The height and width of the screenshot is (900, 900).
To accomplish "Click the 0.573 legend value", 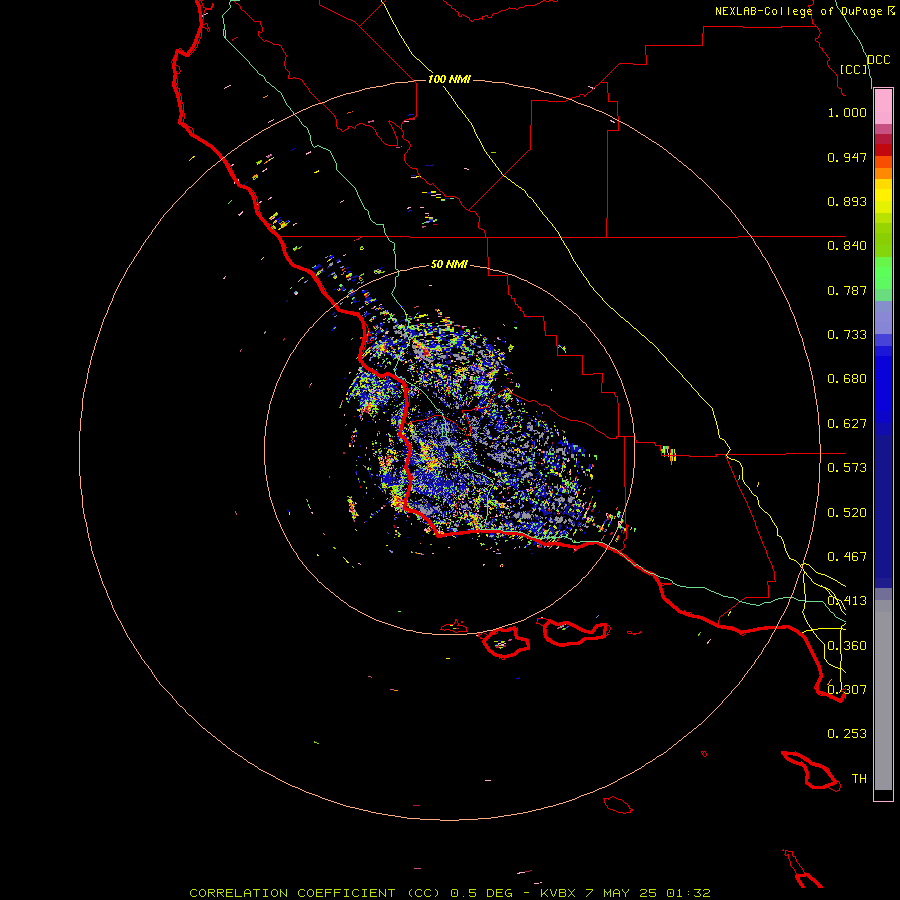I will tap(847, 468).
